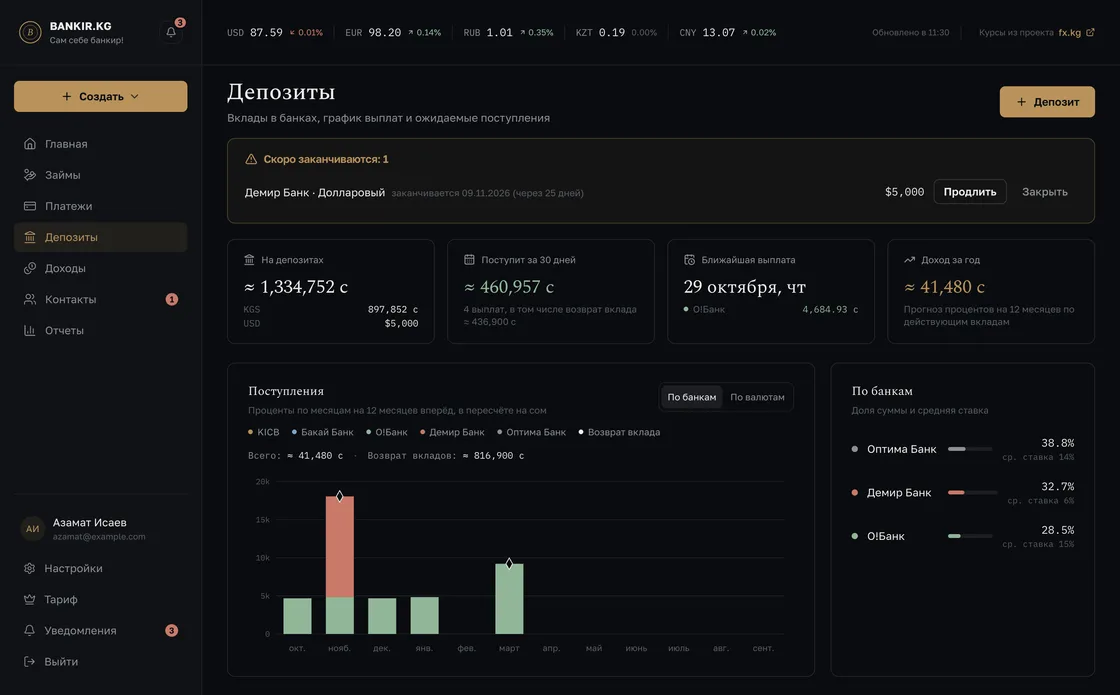The image size is (1120, 695).
Task: Click Продлить for the Демир Банк deposit
Action: click(970, 191)
